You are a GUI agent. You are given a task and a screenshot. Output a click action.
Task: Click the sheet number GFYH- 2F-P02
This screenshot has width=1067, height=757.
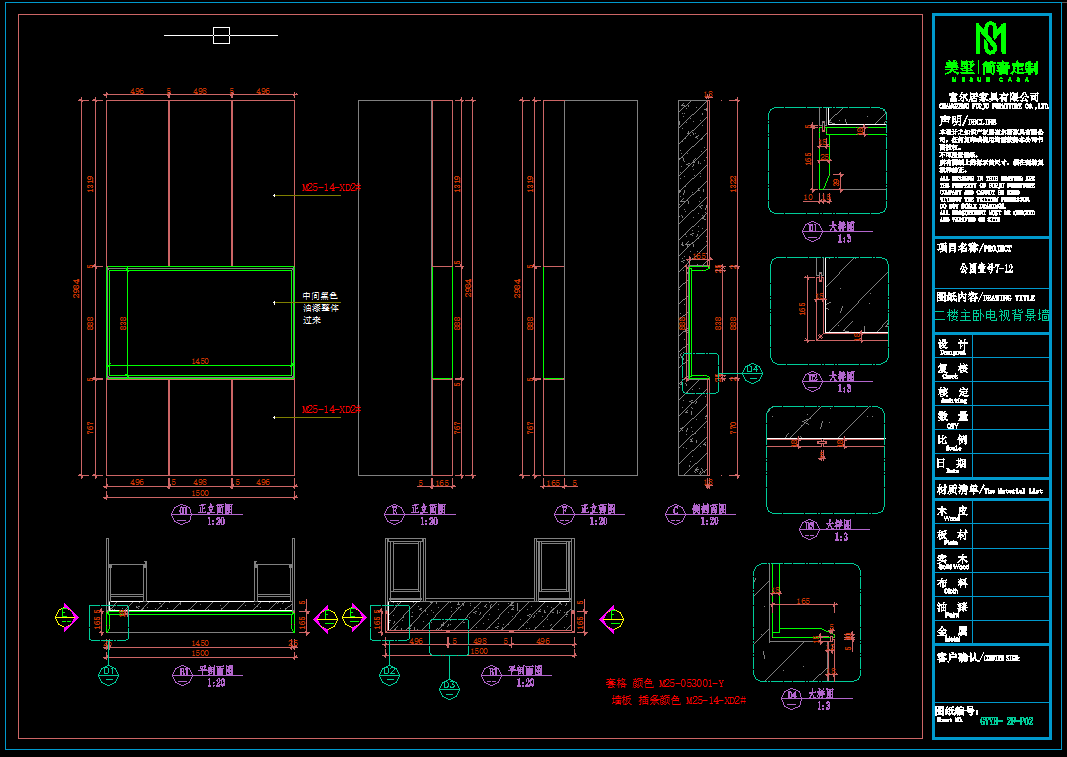click(1005, 720)
